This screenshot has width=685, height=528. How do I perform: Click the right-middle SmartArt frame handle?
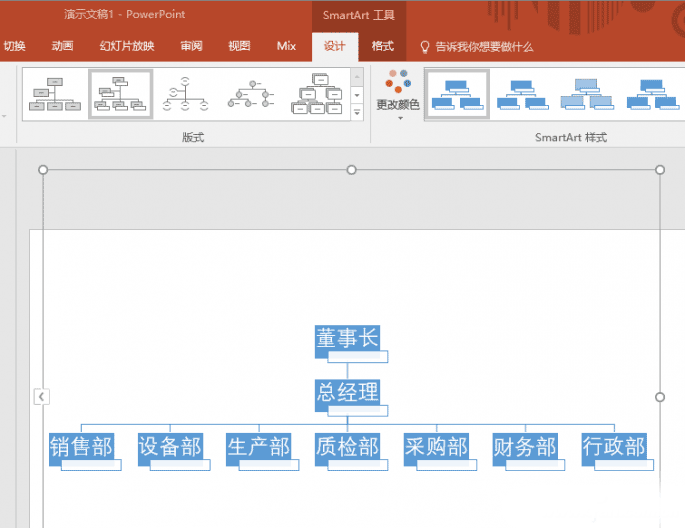pyautogui.click(x=660, y=397)
